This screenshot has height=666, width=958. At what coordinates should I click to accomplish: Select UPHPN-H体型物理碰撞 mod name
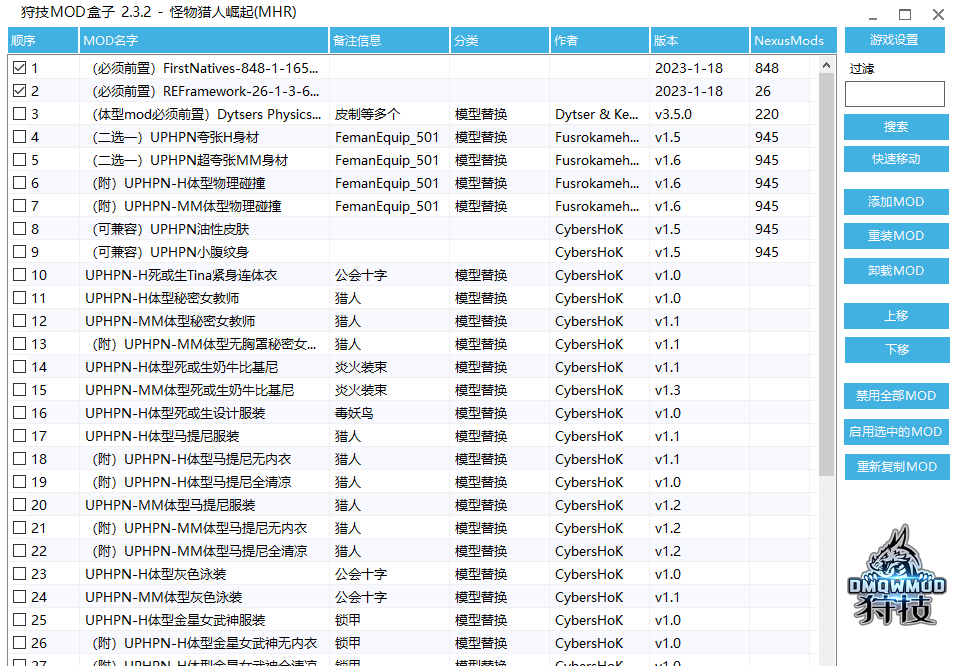coord(178,183)
